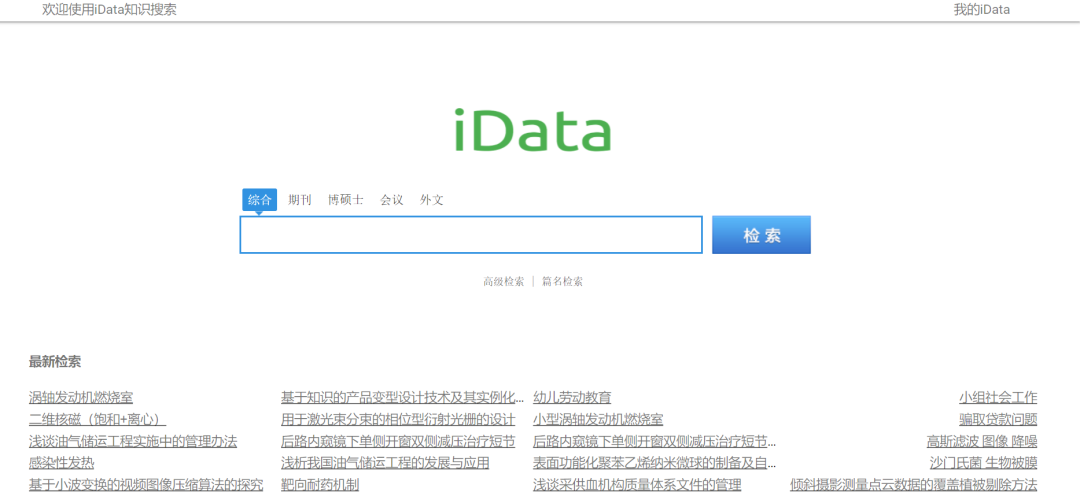
Task: Open recent search 小组社会工作
Action: coord(998,398)
